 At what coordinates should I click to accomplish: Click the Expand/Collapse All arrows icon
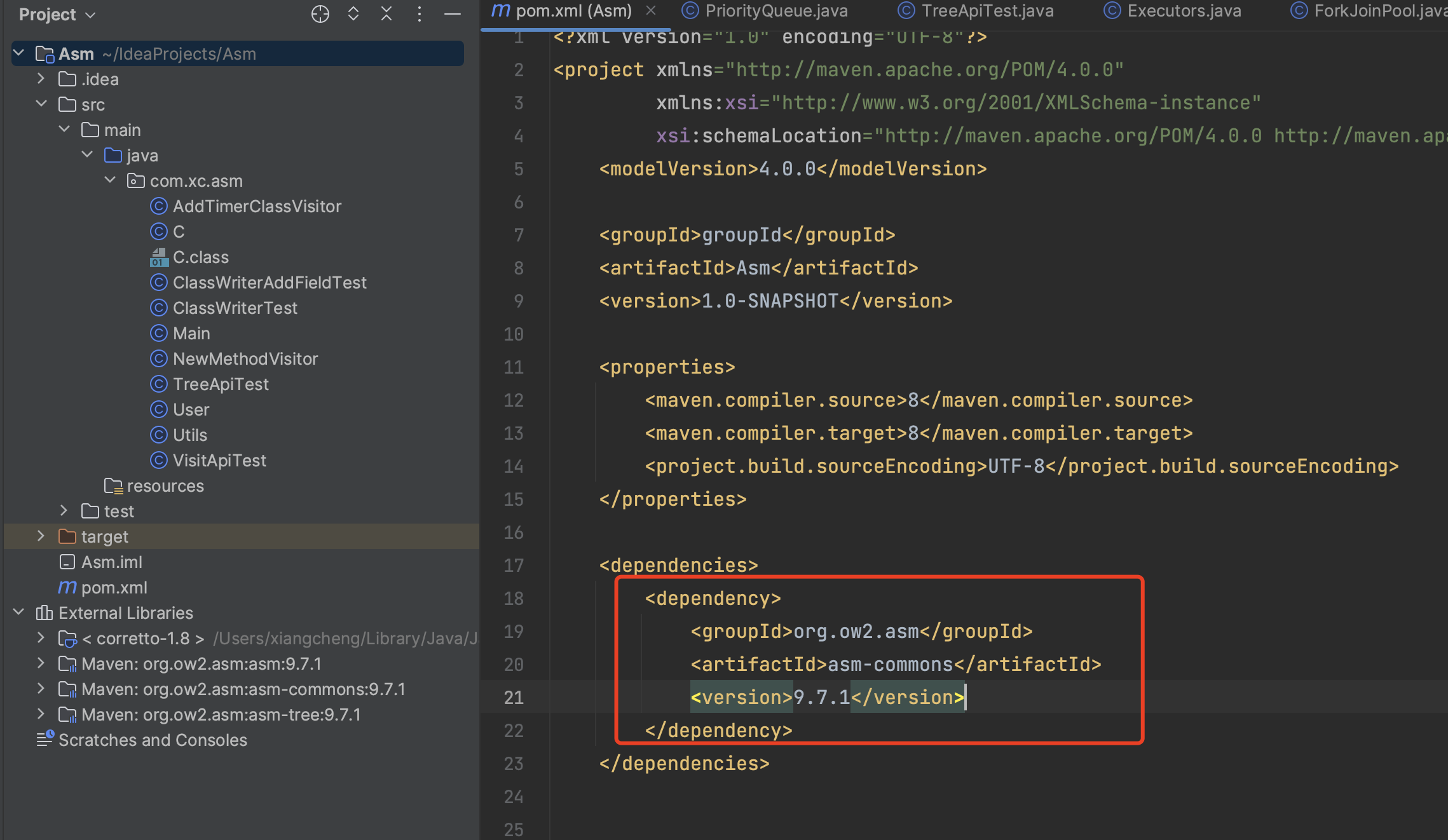353,14
